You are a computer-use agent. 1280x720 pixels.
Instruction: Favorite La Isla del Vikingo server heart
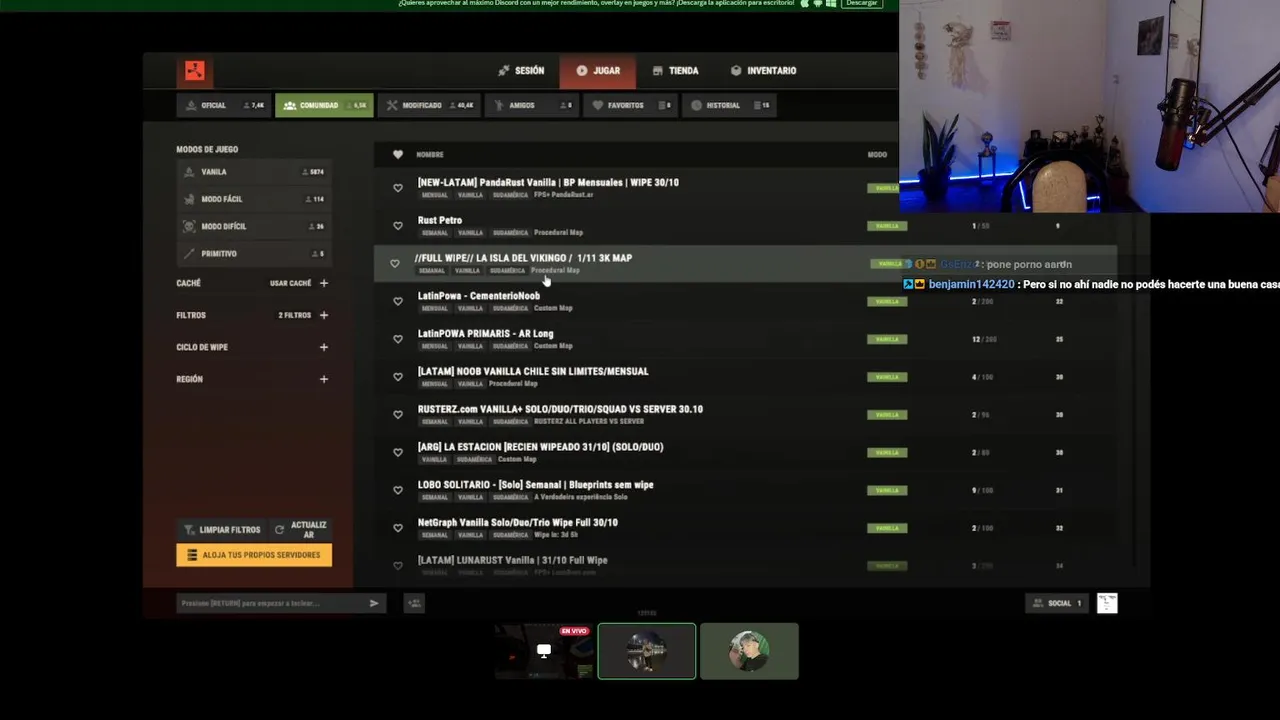coord(395,264)
